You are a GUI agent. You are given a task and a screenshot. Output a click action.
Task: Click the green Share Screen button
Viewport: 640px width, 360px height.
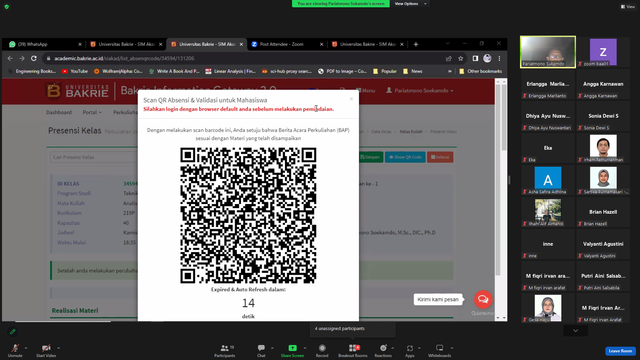pyautogui.click(x=292, y=350)
